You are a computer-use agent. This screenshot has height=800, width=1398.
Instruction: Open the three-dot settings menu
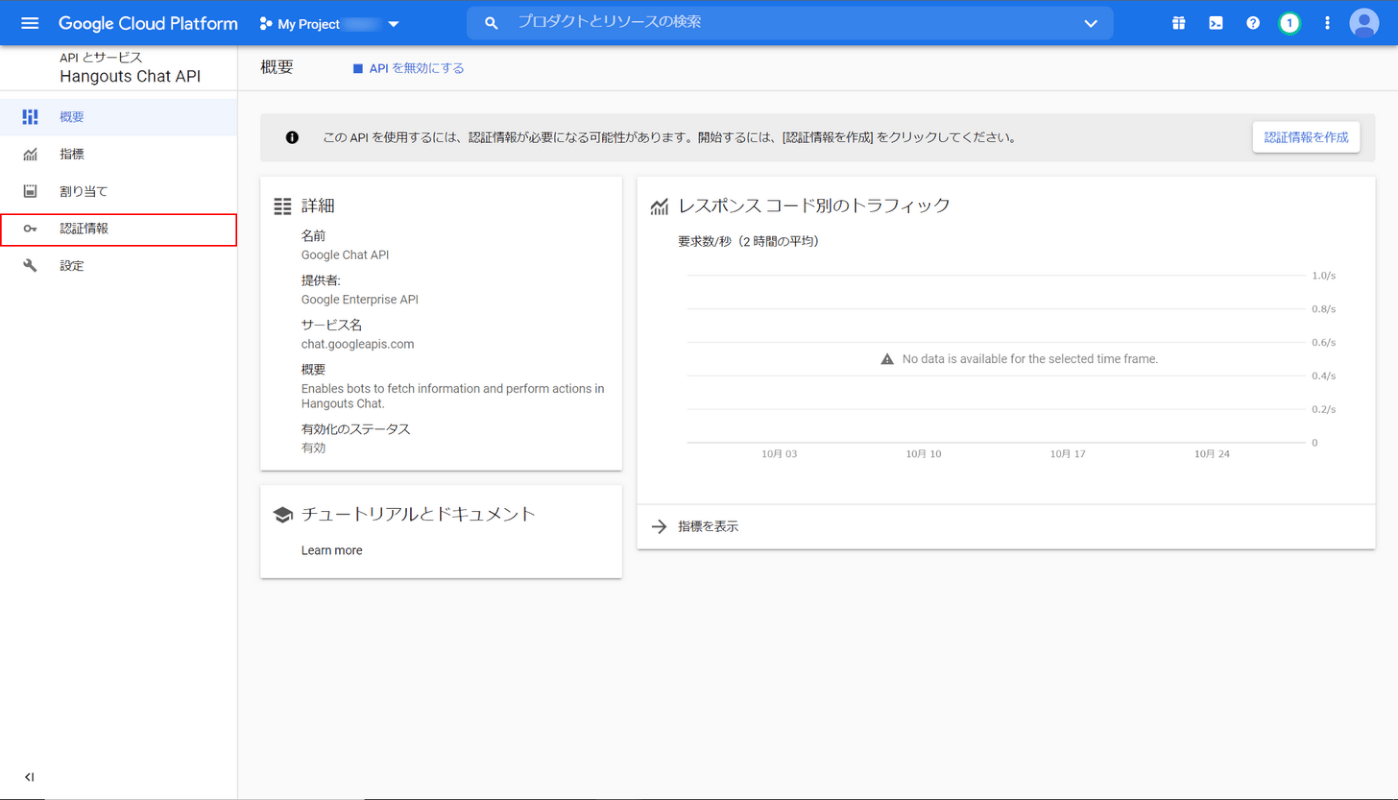pos(1327,23)
